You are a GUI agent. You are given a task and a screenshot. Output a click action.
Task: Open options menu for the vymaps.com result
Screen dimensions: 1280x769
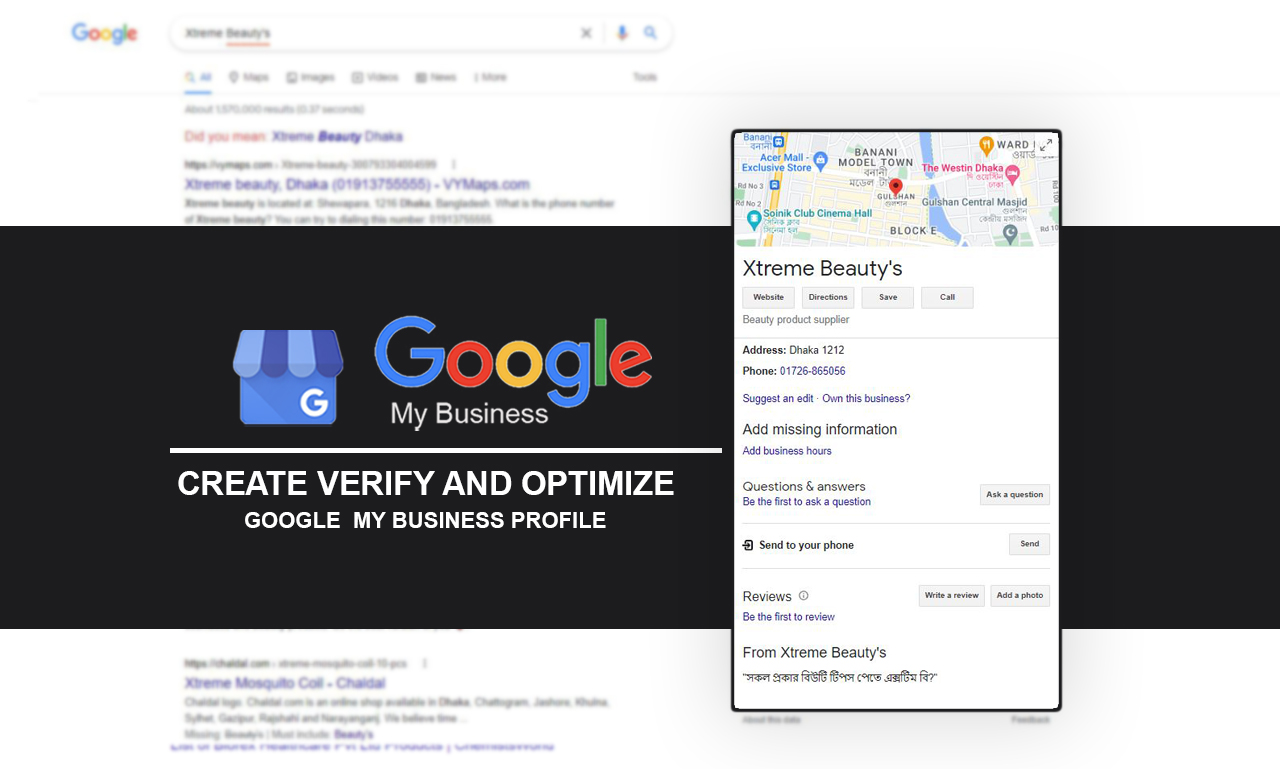[x=454, y=164]
